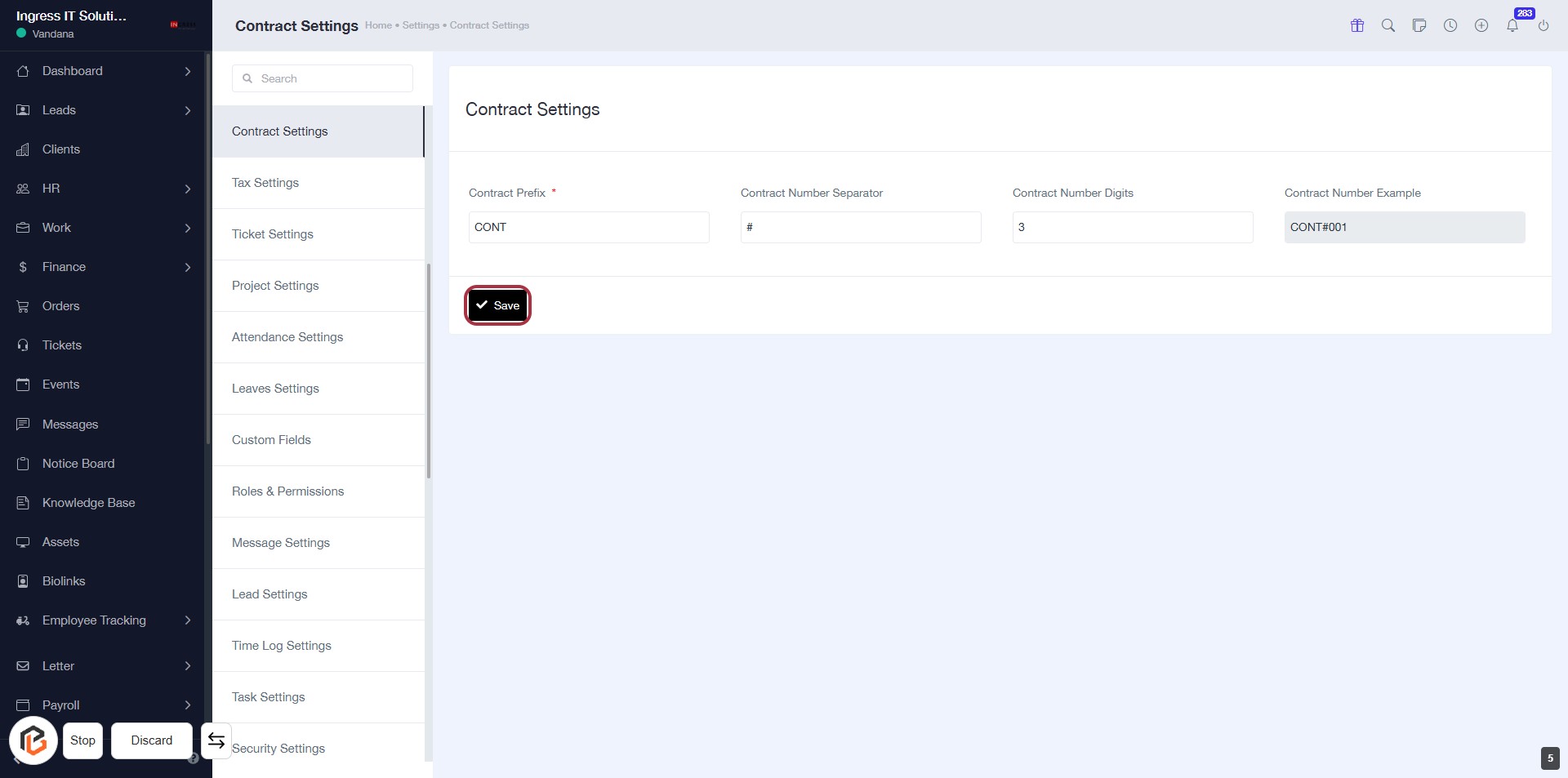Open search using the magnifier icon
Image resolution: width=1568 pixels, height=778 pixels.
[1388, 25]
